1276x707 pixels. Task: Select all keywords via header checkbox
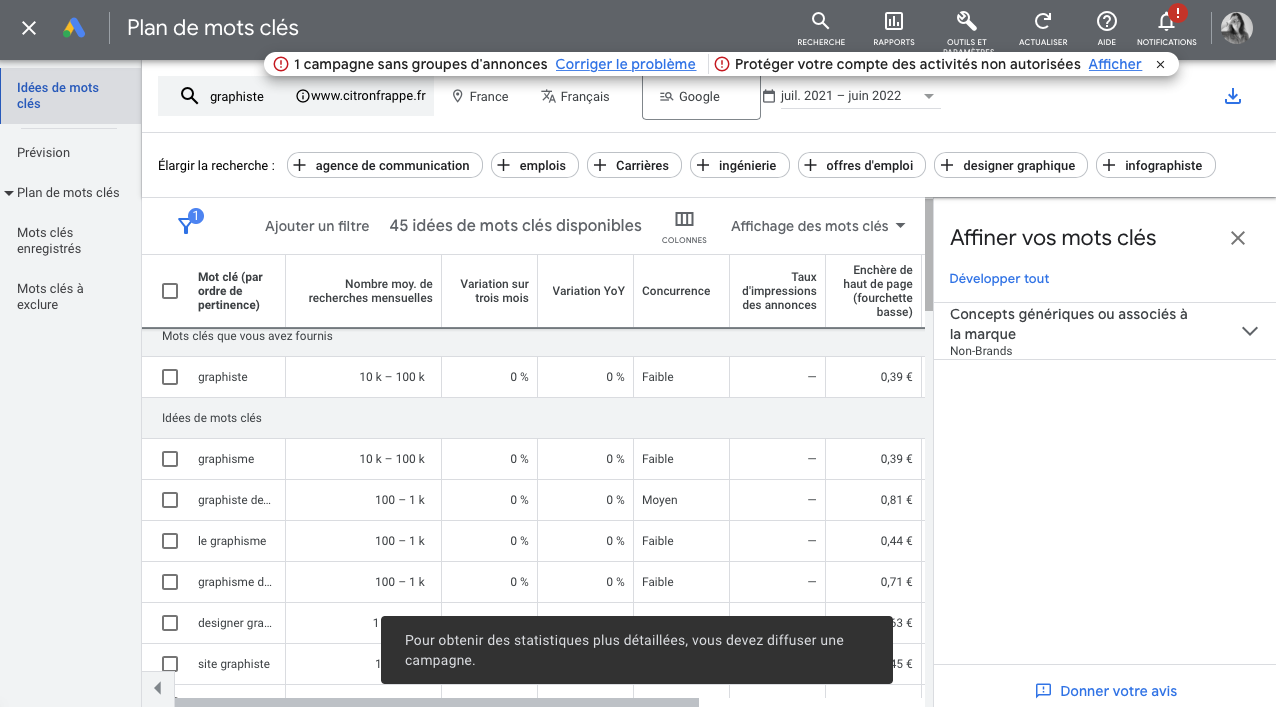point(170,291)
